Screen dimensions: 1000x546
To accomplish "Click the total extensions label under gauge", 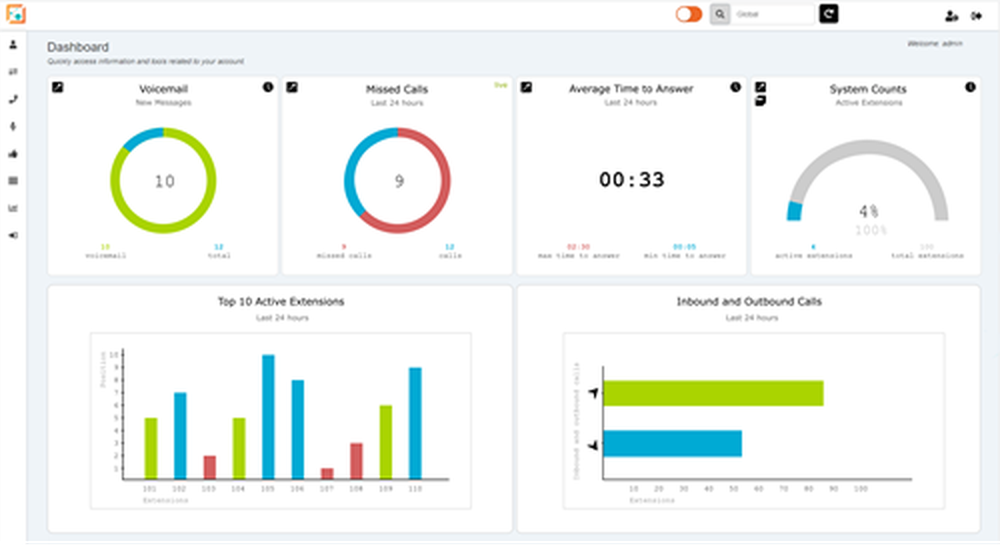I will pos(927,256).
